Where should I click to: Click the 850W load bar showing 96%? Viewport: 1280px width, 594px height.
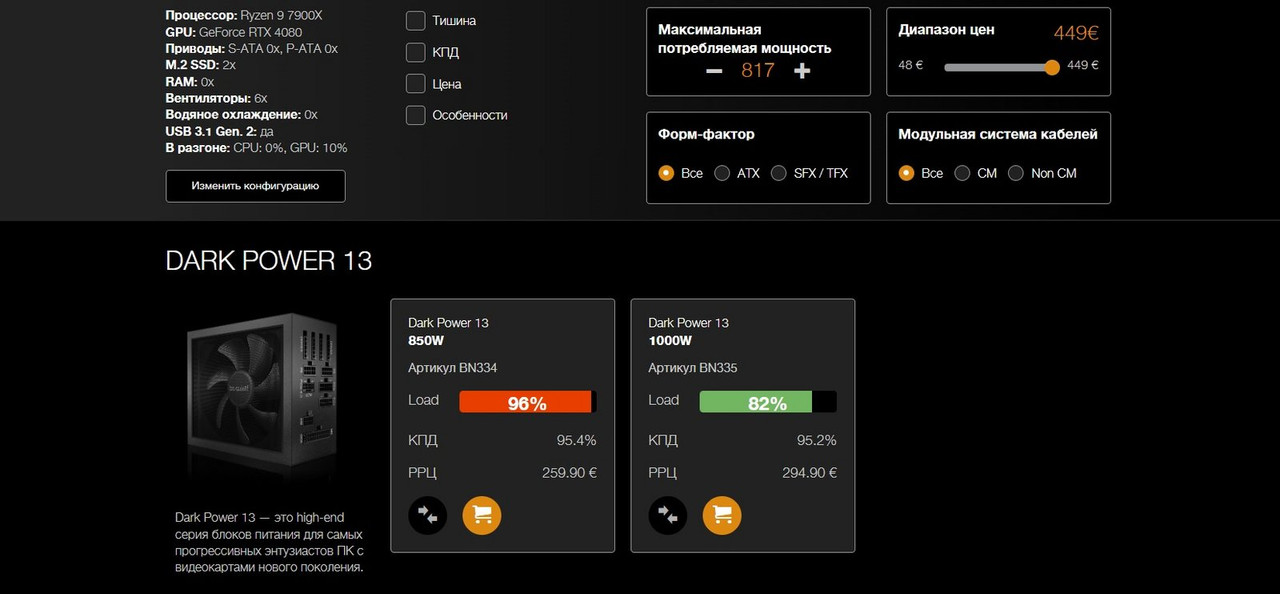(x=528, y=402)
